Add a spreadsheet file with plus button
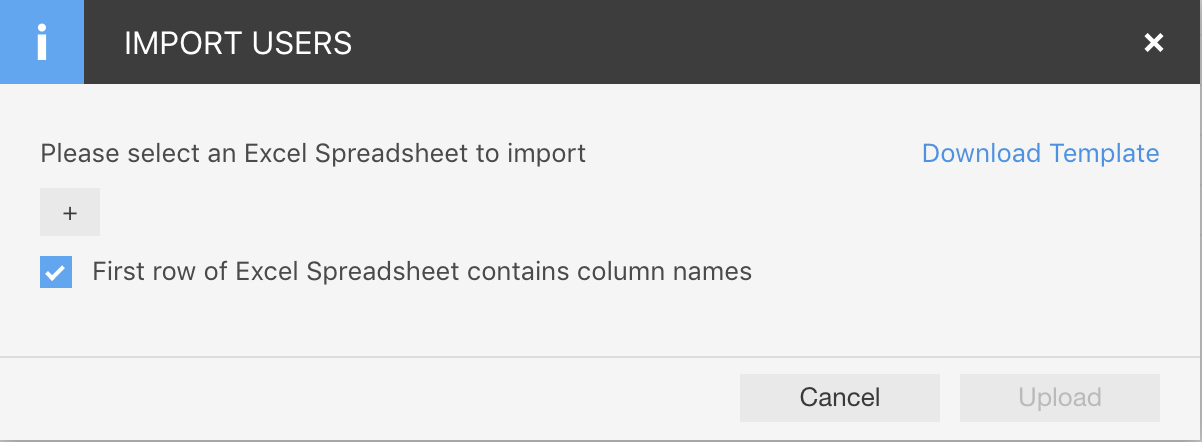Viewport: 1202px width, 442px height. [70, 212]
